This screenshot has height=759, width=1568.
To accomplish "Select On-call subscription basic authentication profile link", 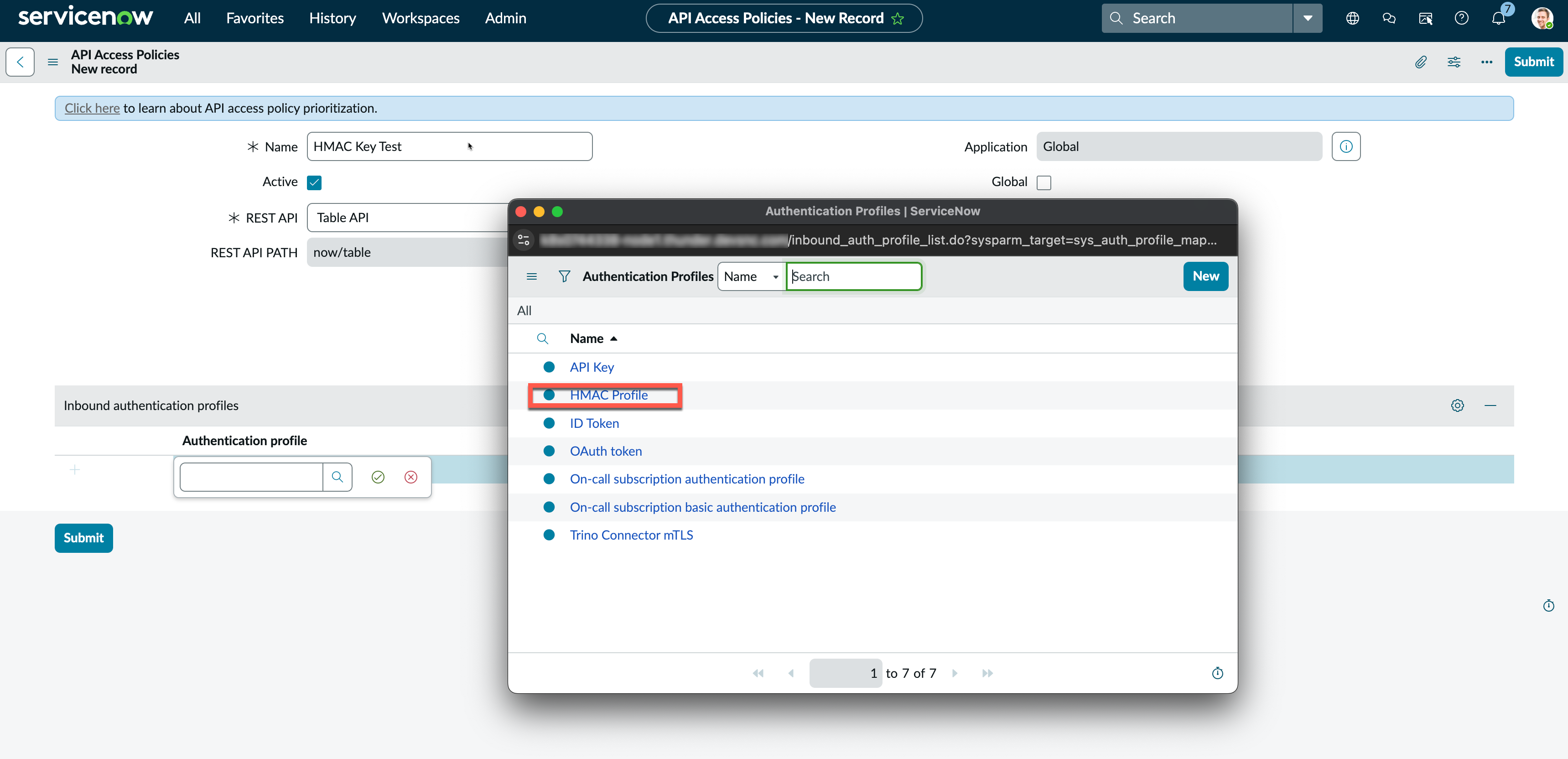I will pyautogui.click(x=703, y=508).
